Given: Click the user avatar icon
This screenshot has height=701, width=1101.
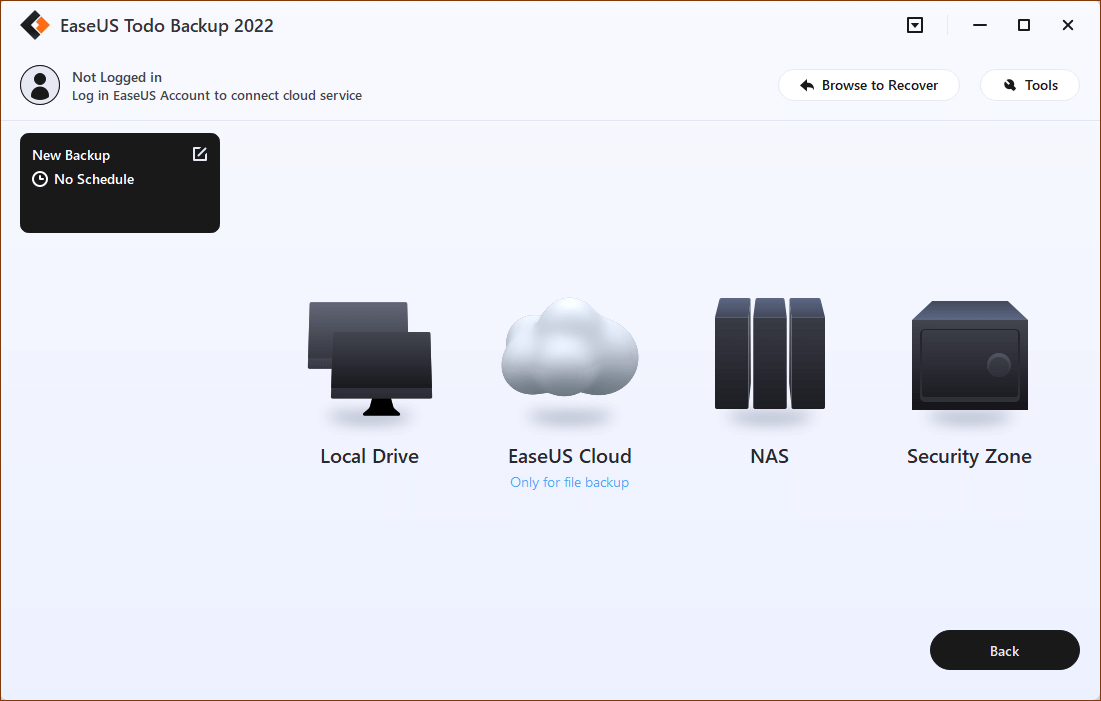Looking at the screenshot, I should tap(40, 86).
